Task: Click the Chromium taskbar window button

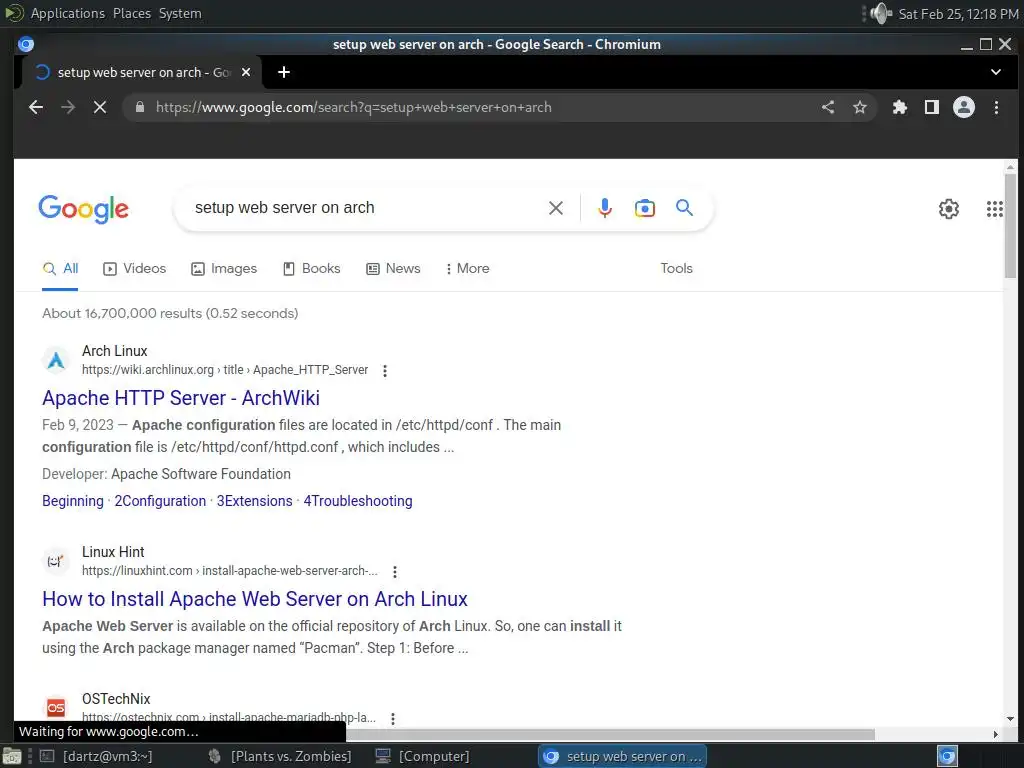Action: tap(622, 756)
